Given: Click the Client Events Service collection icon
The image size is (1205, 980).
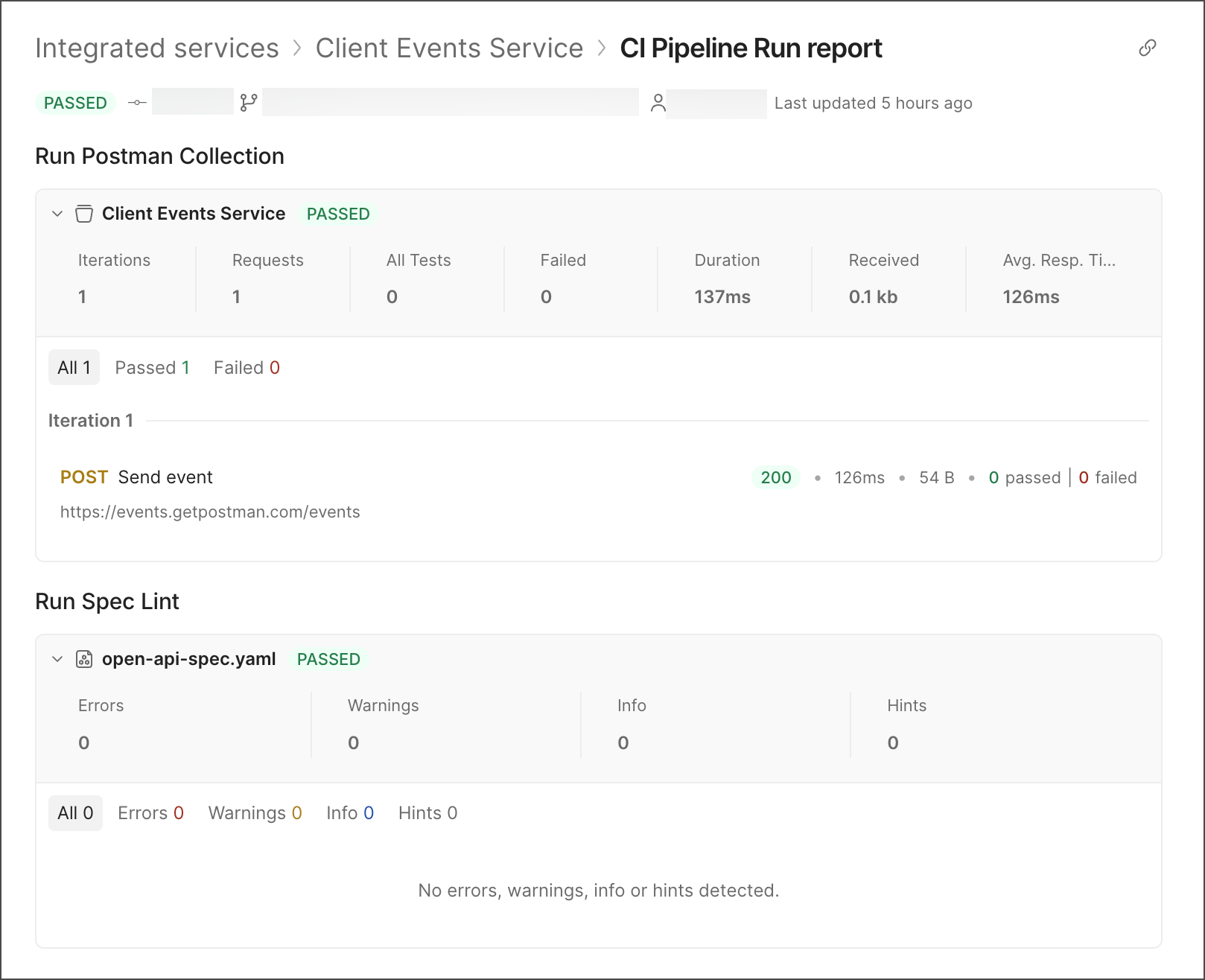Looking at the screenshot, I should (84, 214).
